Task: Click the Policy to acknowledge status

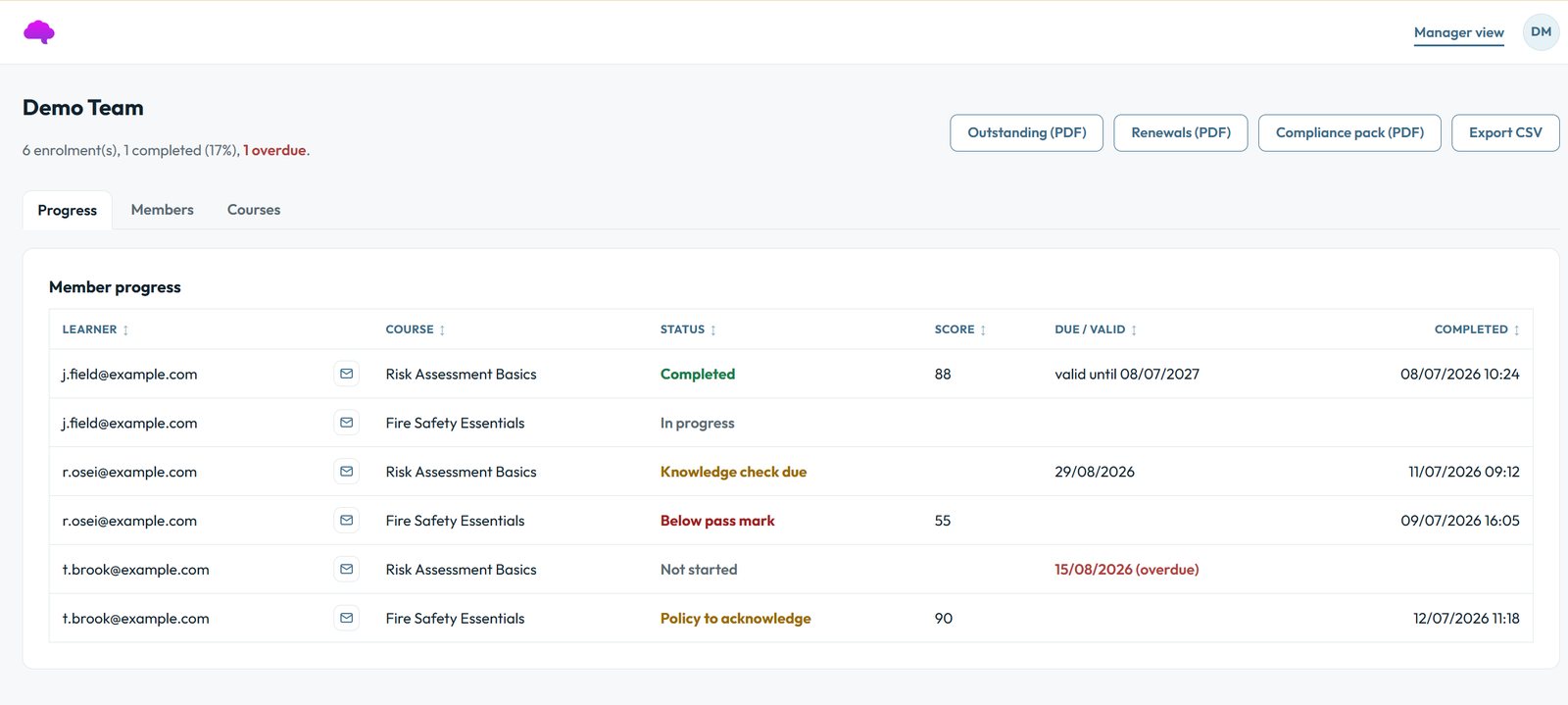Action: coord(735,619)
